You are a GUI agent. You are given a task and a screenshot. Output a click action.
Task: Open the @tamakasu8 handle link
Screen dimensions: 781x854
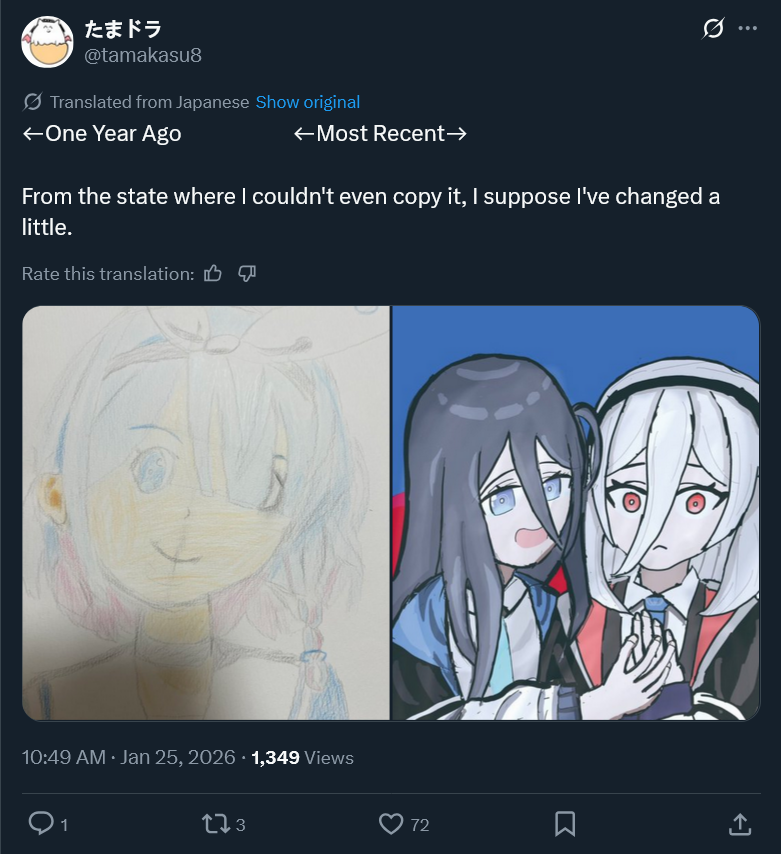[x=143, y=55]
